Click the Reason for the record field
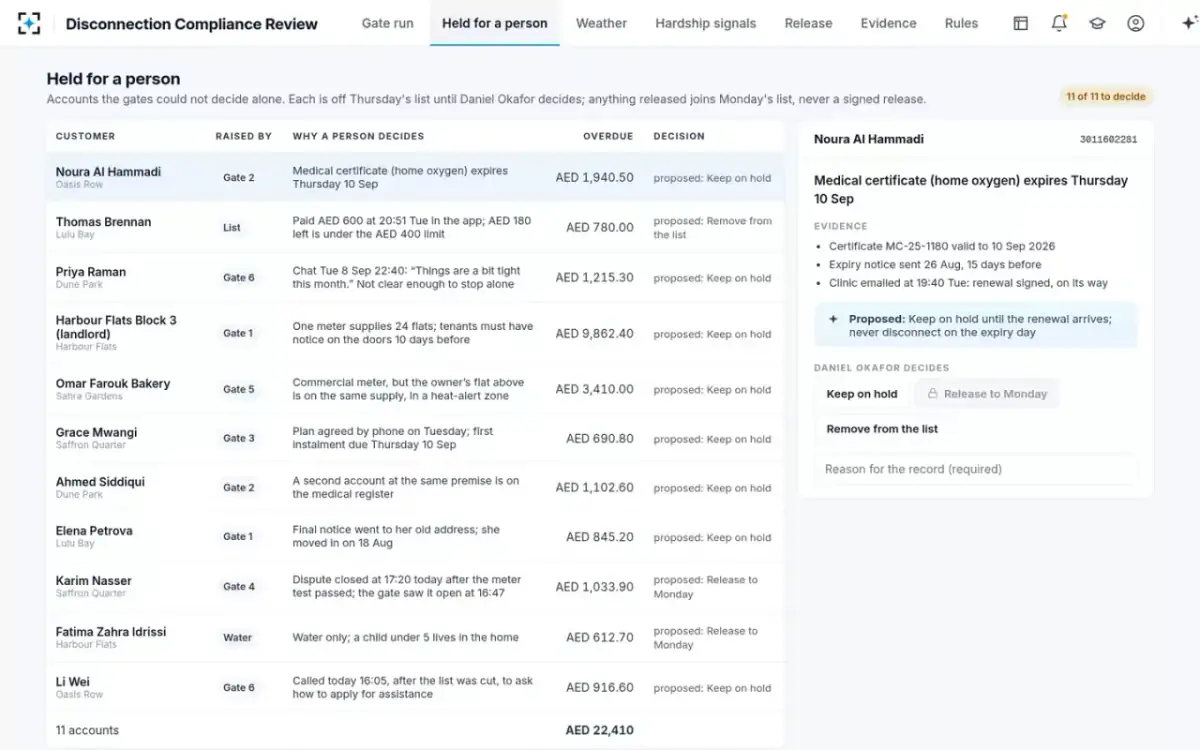This screenshot has height=750, width=1200. (x=976, y=469)
